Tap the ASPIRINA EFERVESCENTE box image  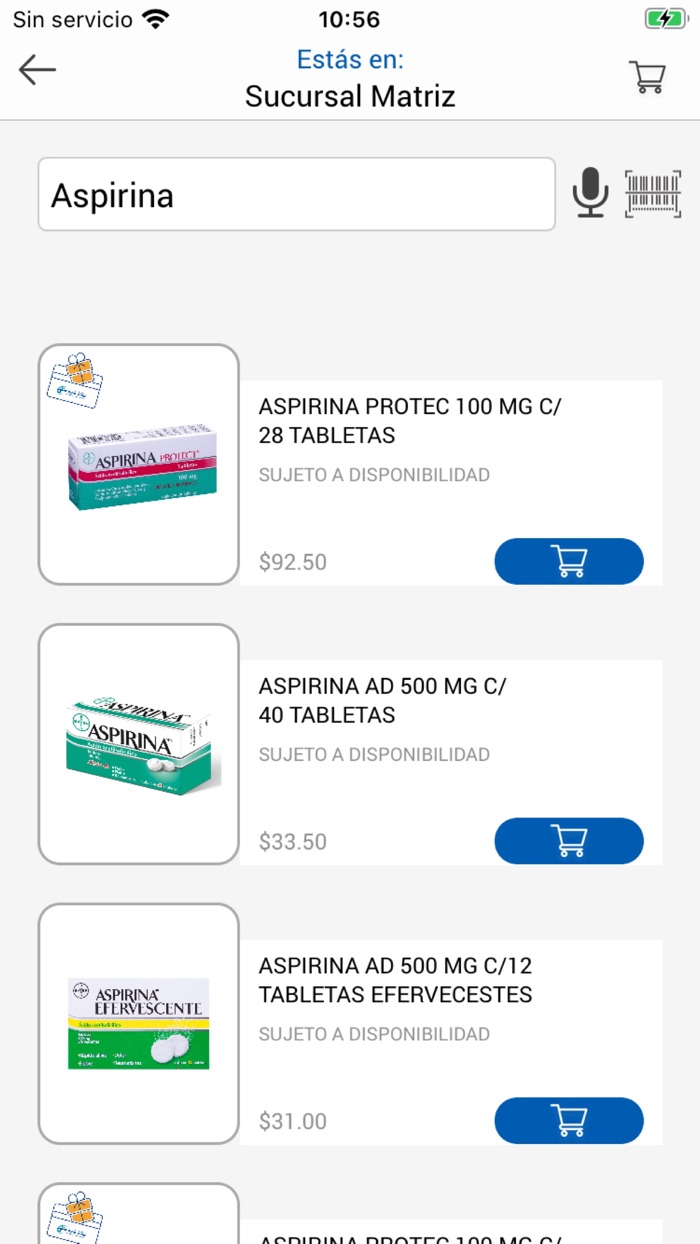pos(139,1025)
